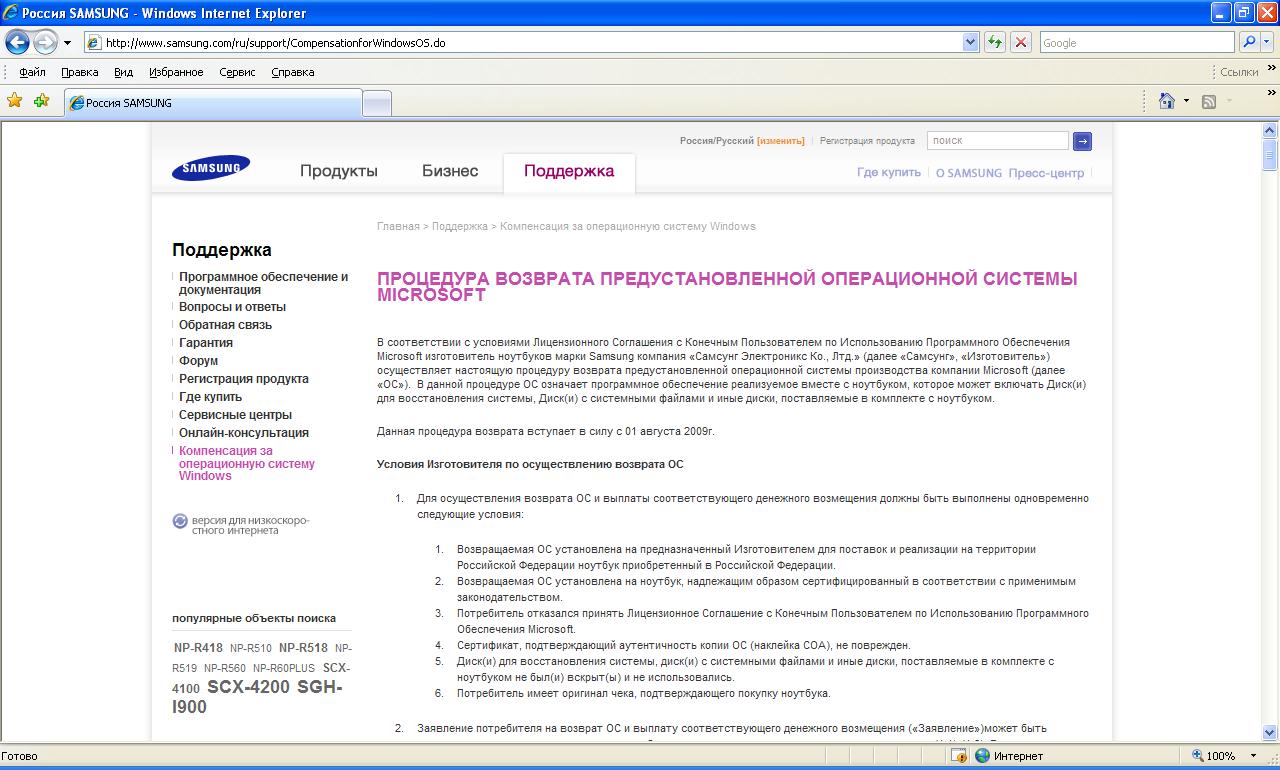Click the Refresh page icon
1280x770 pixels.
pyautogui.click(x=995, y=43)
